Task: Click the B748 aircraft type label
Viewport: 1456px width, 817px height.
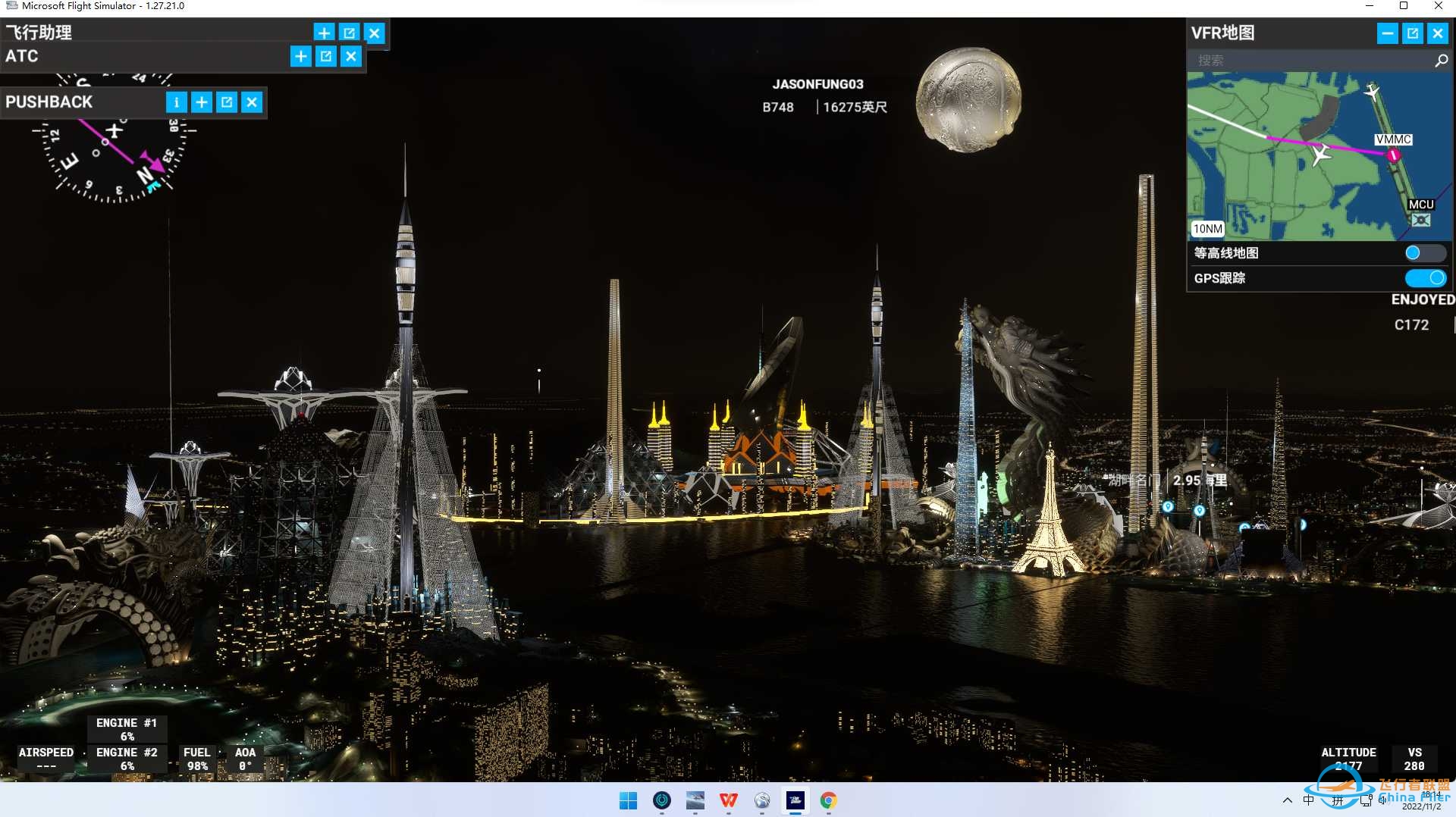Action: click(x=778, y=108)
